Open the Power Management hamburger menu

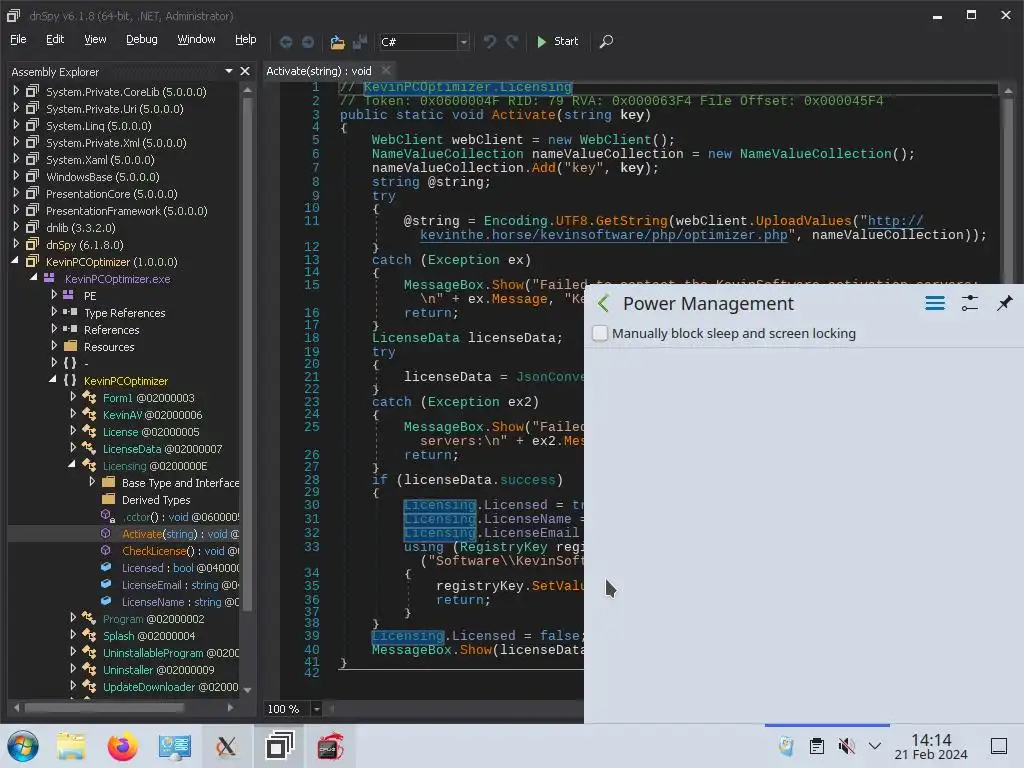tap(935, 303)
